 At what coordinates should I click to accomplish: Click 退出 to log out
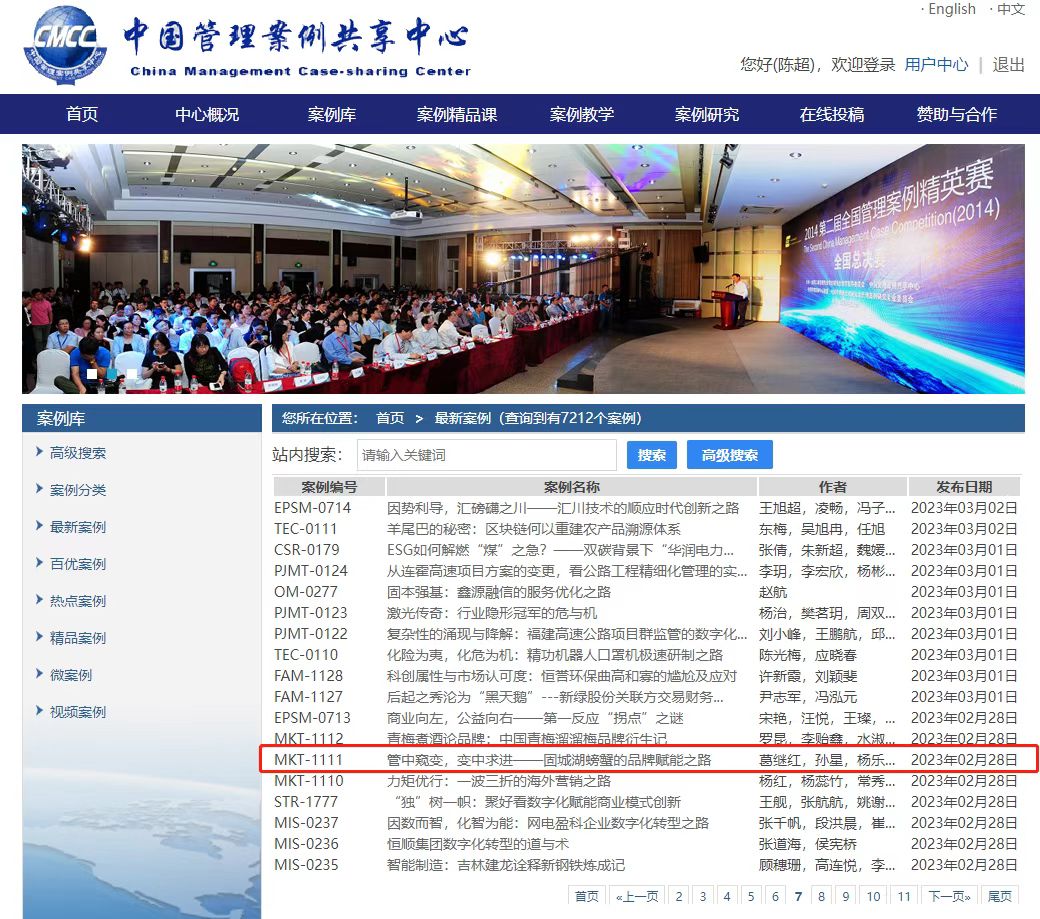pos(1008,64)
